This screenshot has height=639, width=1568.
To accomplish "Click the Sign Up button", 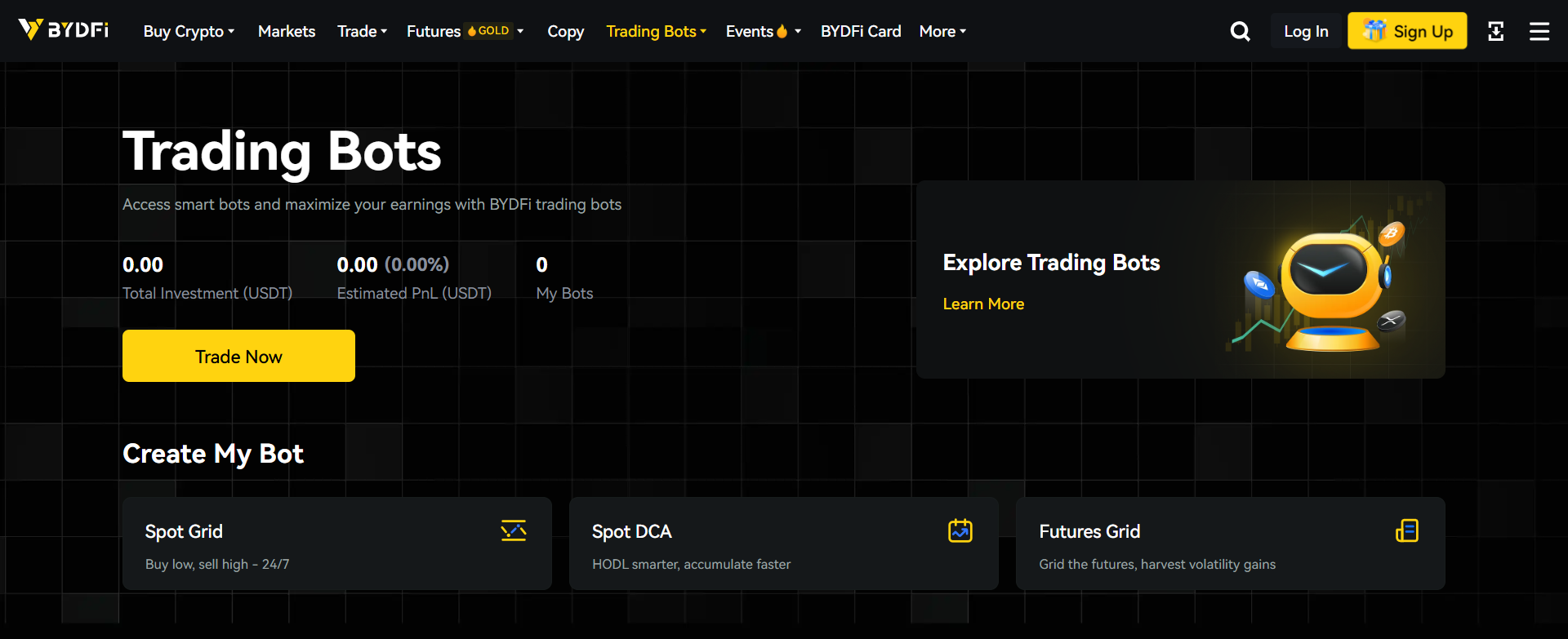I will click(1407, 31).
